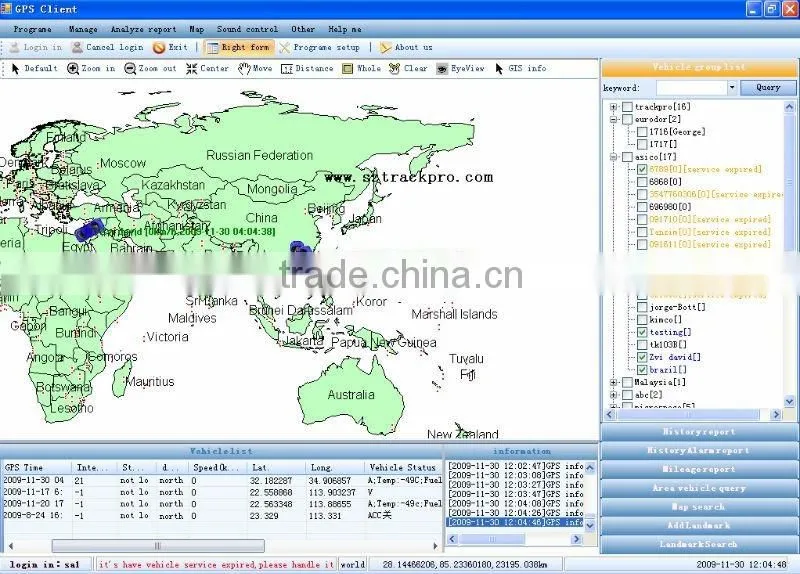Open the Area vehicle query panel
800x574 pixels.
(x=698, y=488)
